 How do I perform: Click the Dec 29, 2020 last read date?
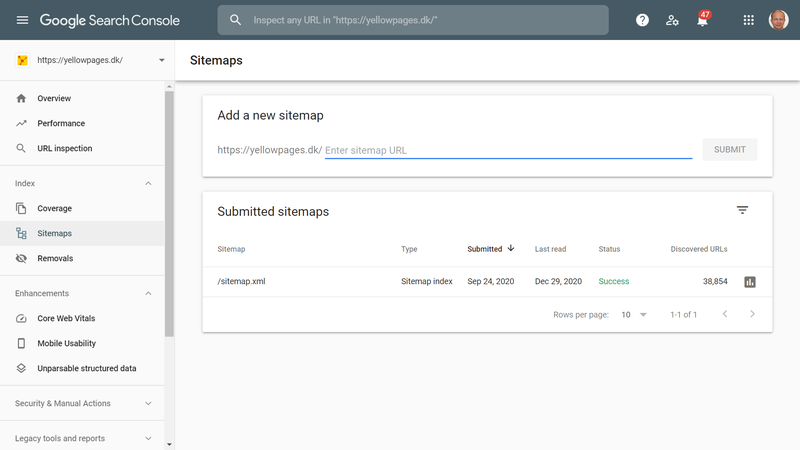[558, 282]
